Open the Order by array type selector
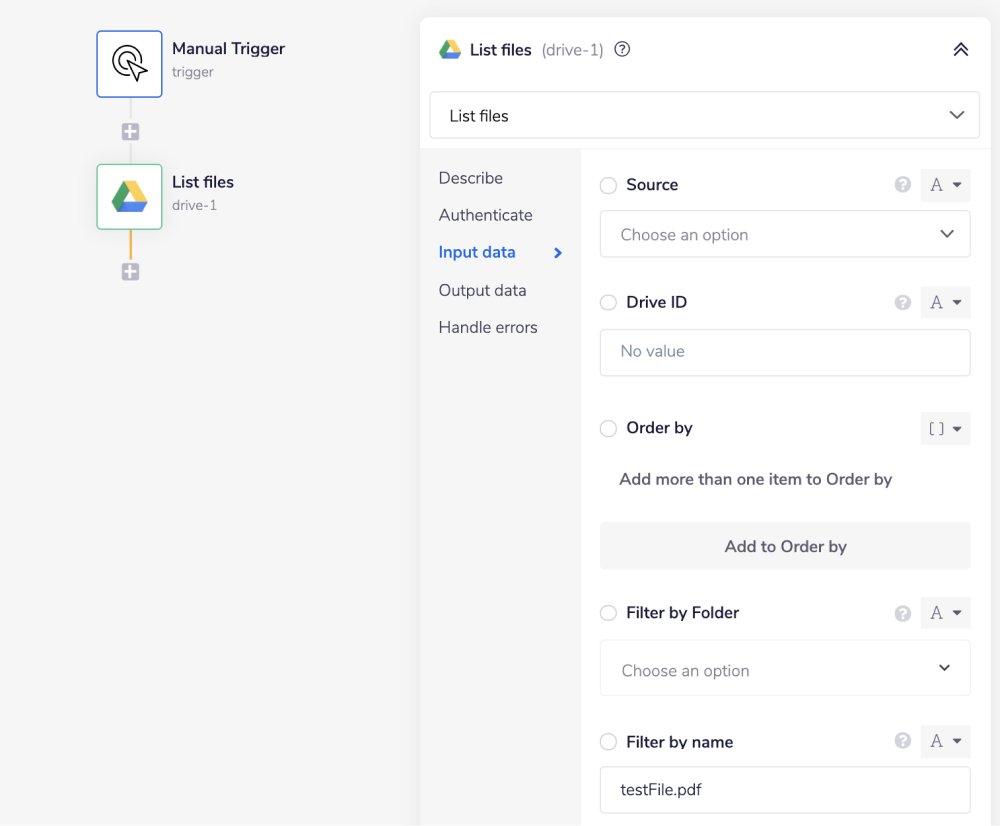The width and height of the screenshot is (1000, 826). [x=945, y=428]
